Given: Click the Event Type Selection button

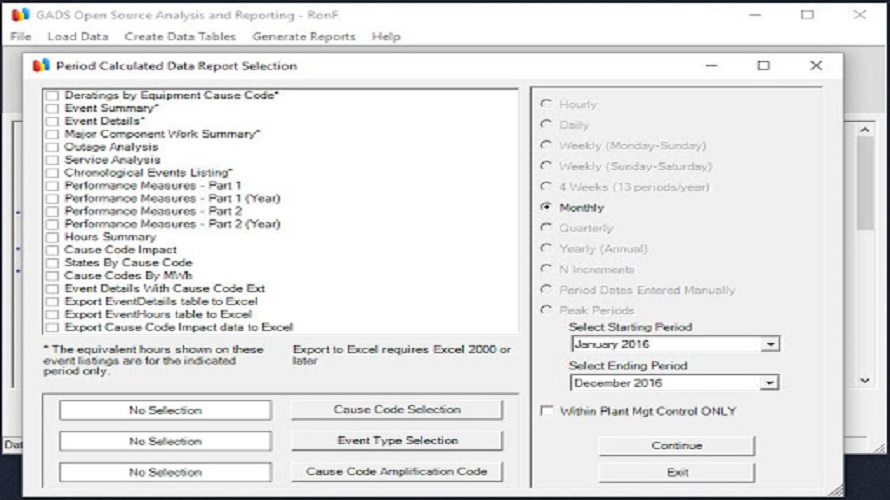Looking at the screenshot, I should click(396, 441).
